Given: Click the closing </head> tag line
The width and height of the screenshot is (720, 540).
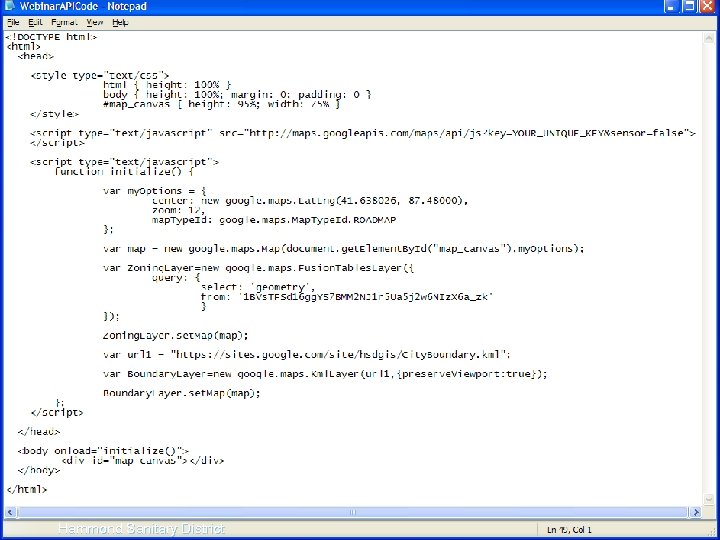Looking at the screenshot, I should point(39,432).
